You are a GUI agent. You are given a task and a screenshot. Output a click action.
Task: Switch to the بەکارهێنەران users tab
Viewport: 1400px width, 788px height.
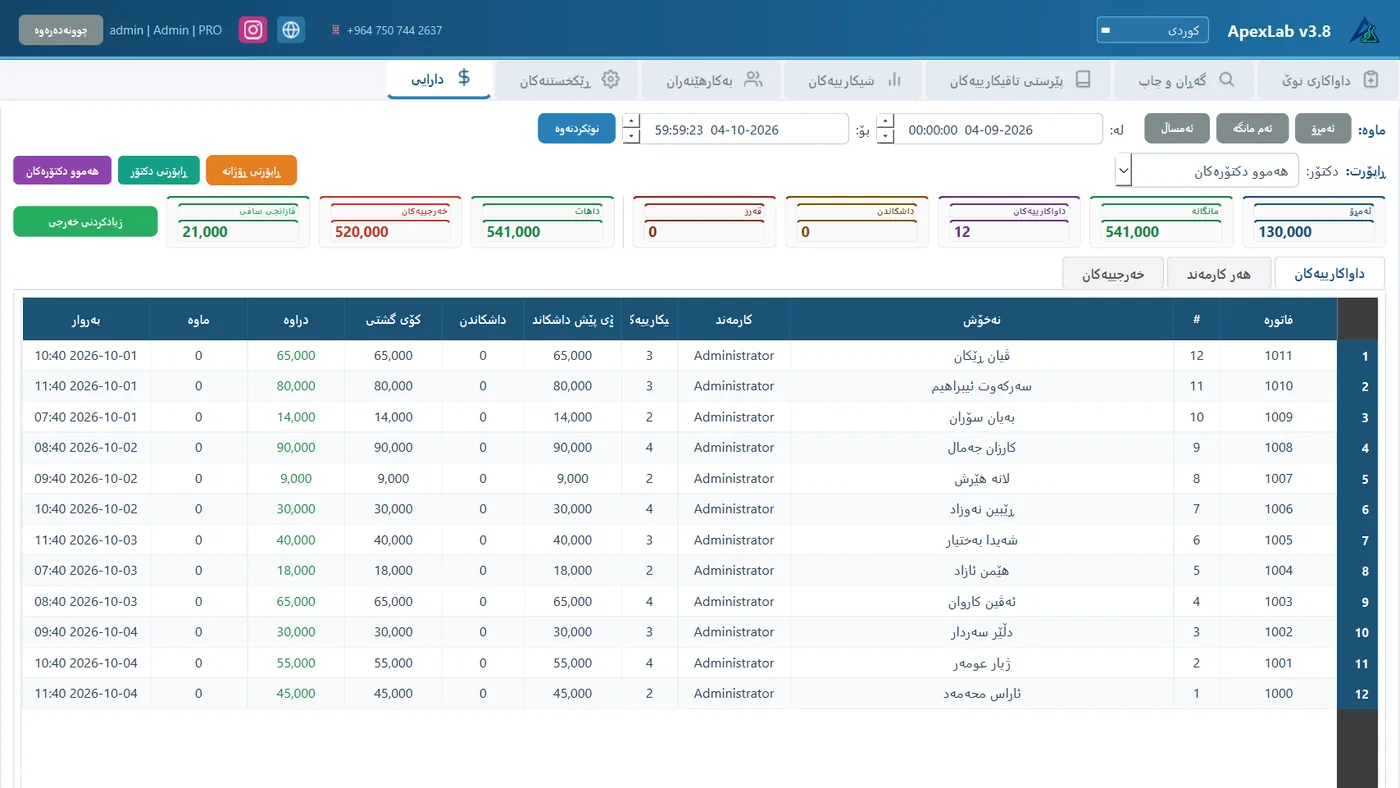pyautogui.click(x=711, y=81)
